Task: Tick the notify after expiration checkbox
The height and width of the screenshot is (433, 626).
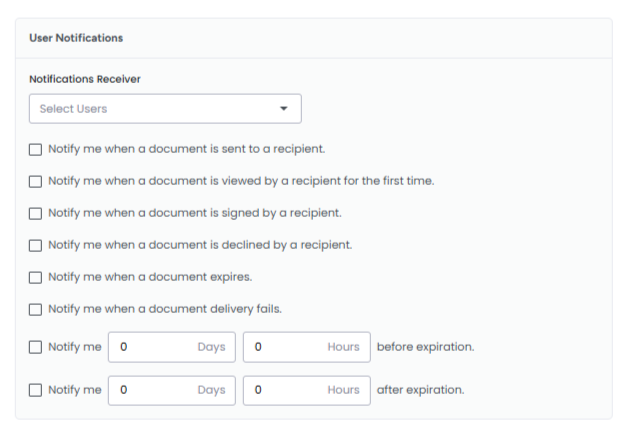Action: (35, 390)
